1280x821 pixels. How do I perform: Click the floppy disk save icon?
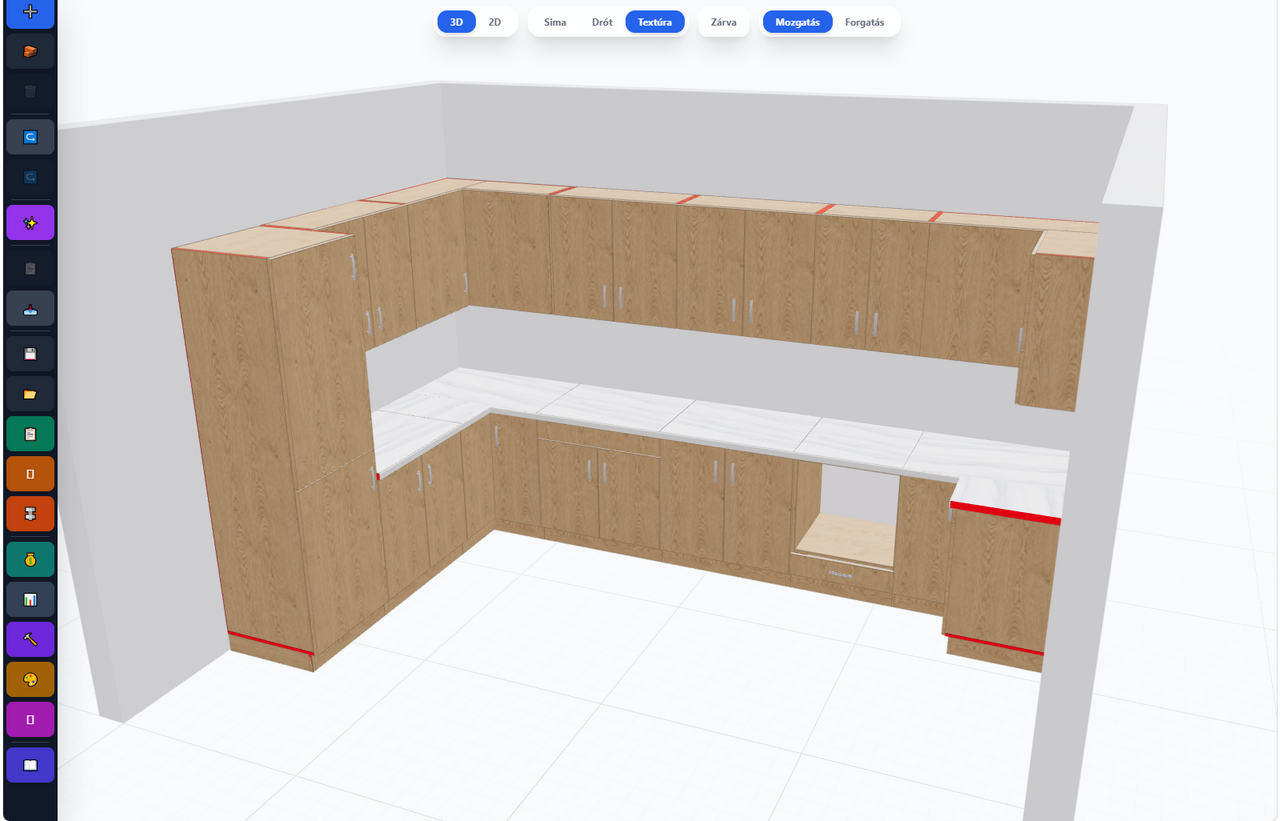click(30, 354)
